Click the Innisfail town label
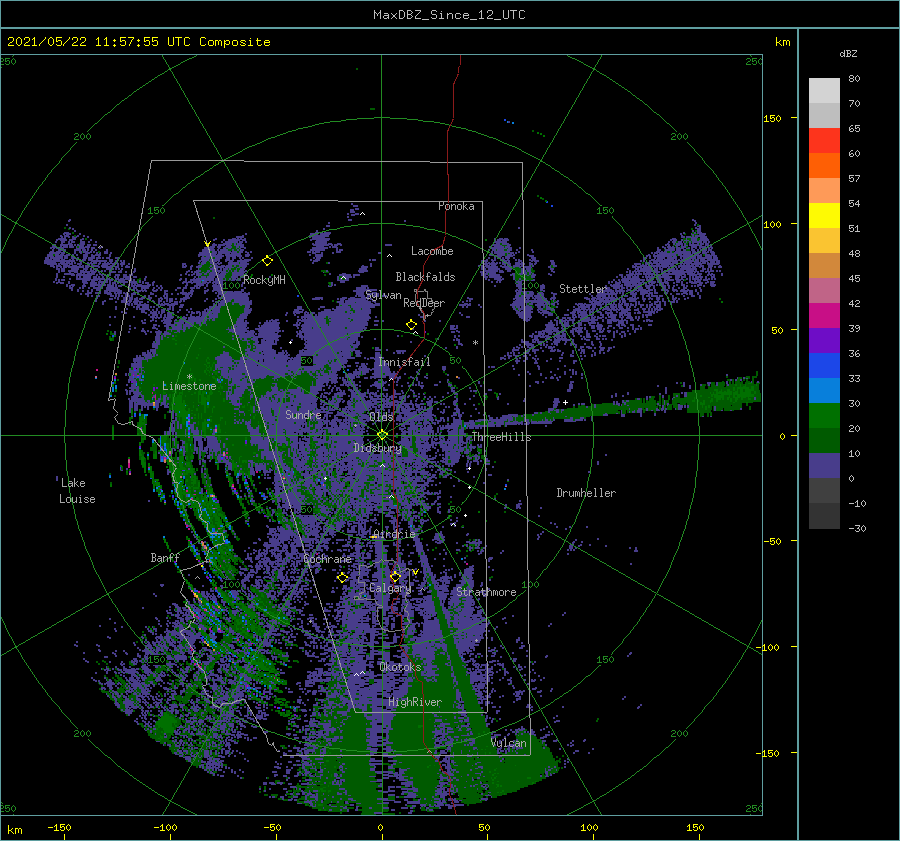Viewport: 900px width, 841px height. pyautogui.click(x=404, y=362)
